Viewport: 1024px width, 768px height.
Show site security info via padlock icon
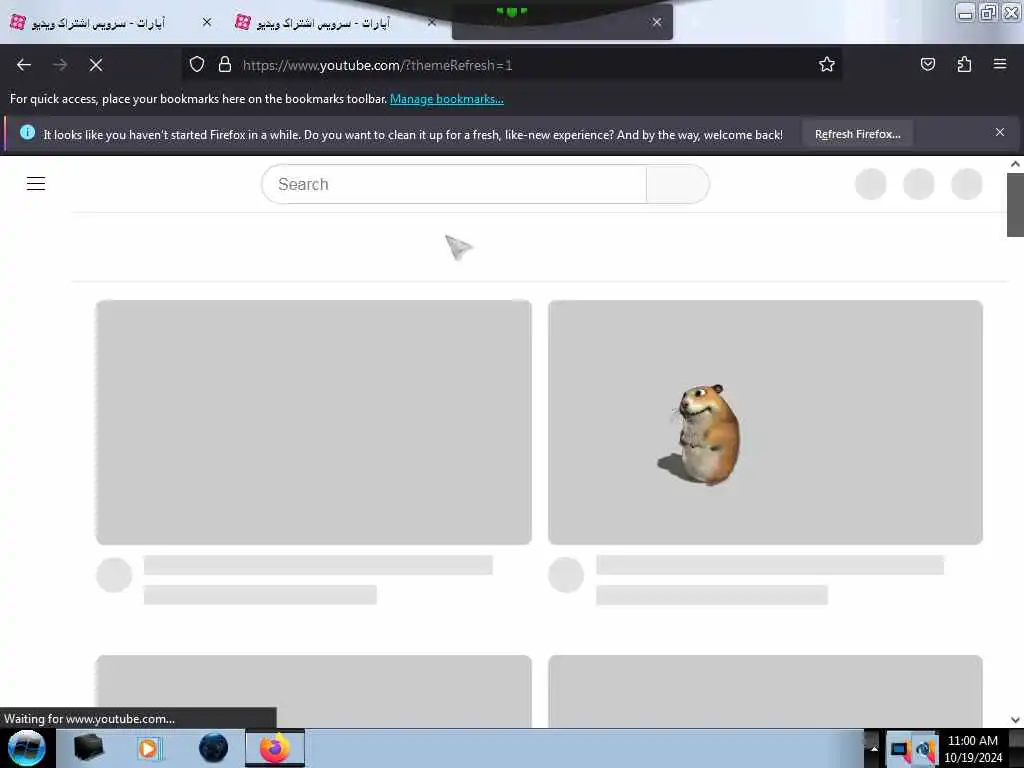coord(225,65)
